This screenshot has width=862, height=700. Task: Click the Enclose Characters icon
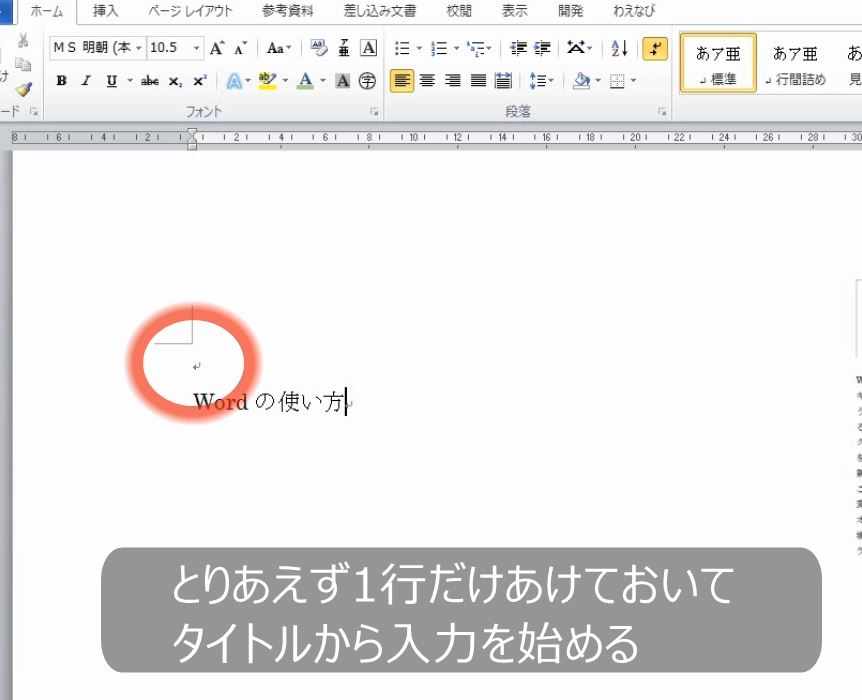pos(367,81)
